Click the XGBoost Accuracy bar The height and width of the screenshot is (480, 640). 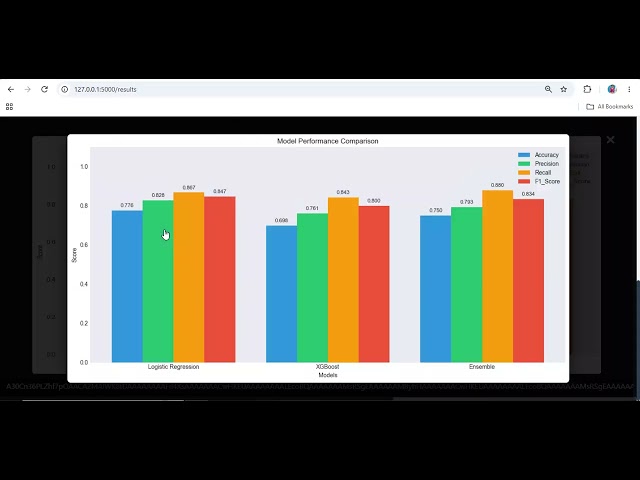[282, 294]
